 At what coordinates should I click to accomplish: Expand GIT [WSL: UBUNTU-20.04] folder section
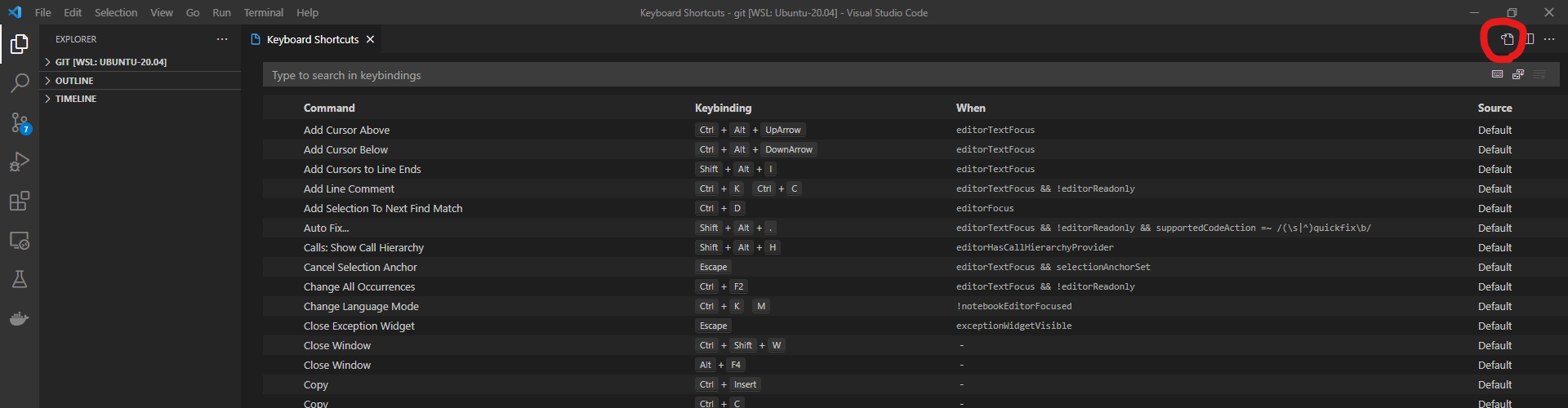pyautogui.click(x=140, y=62)
